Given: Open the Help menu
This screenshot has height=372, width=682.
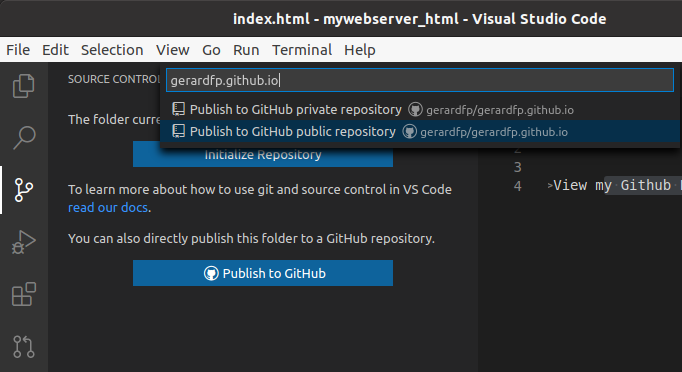Looking at the screenshot, I should (x=360, y=50).
